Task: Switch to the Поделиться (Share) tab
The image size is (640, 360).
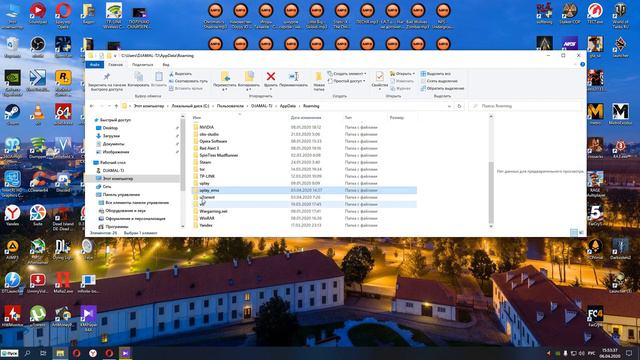Action: [x=142, y=64]
